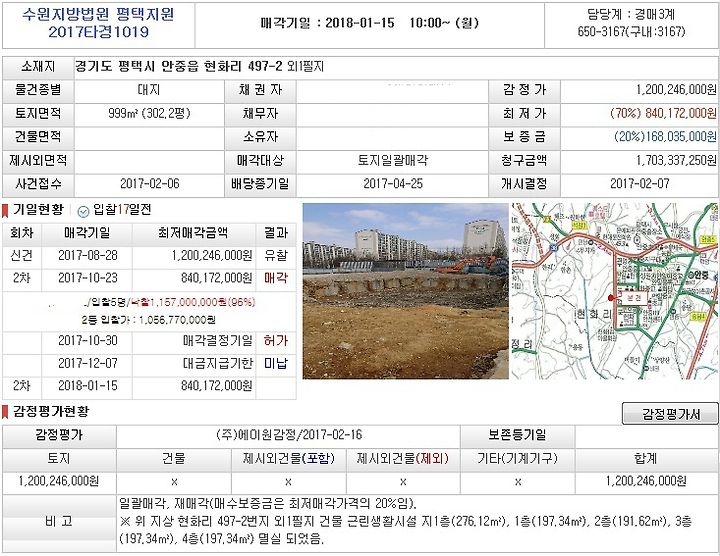Select winning bid 1,157,000,000원 (96%)
Viewport: 720px width, 556px height.
(193, 302)
